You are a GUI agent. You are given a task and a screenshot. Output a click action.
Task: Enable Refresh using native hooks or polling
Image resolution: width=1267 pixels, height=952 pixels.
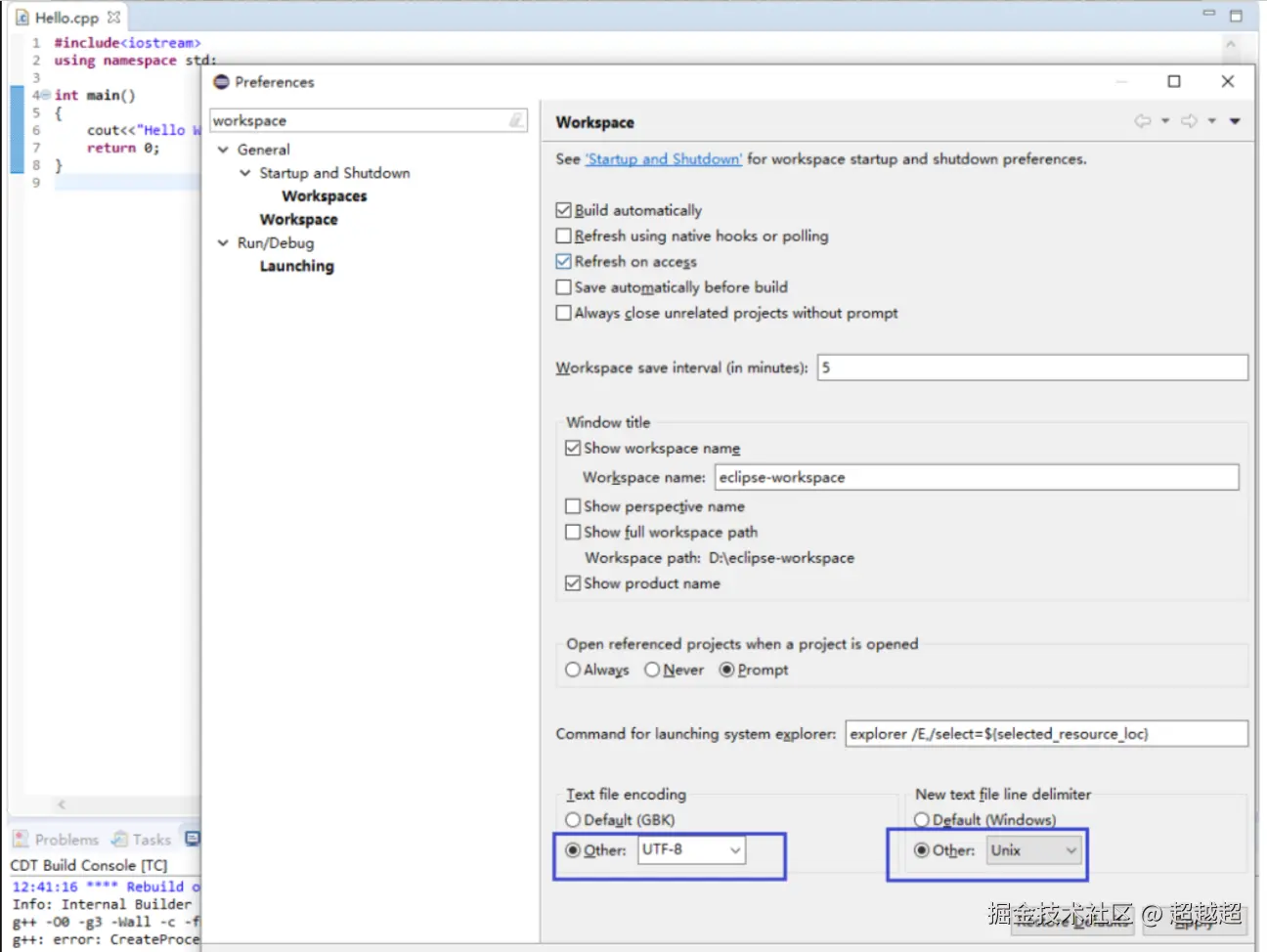[x=563, y=236]
